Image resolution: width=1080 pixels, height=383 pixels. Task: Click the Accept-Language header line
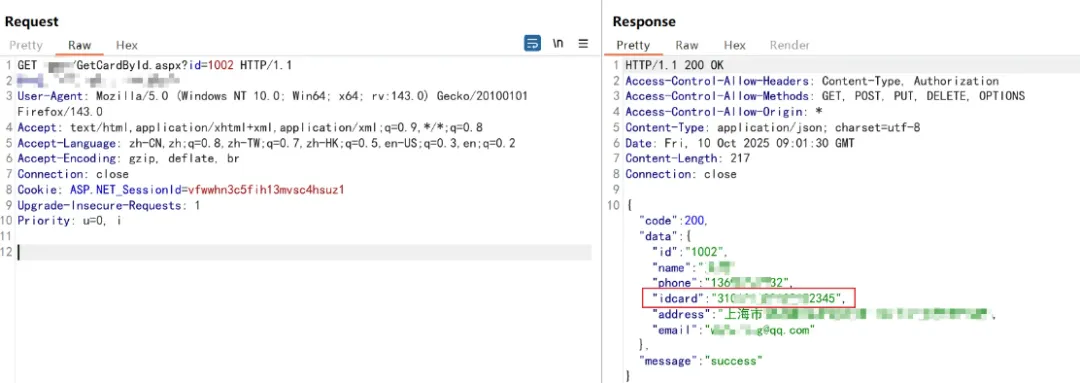pos(267,143)
